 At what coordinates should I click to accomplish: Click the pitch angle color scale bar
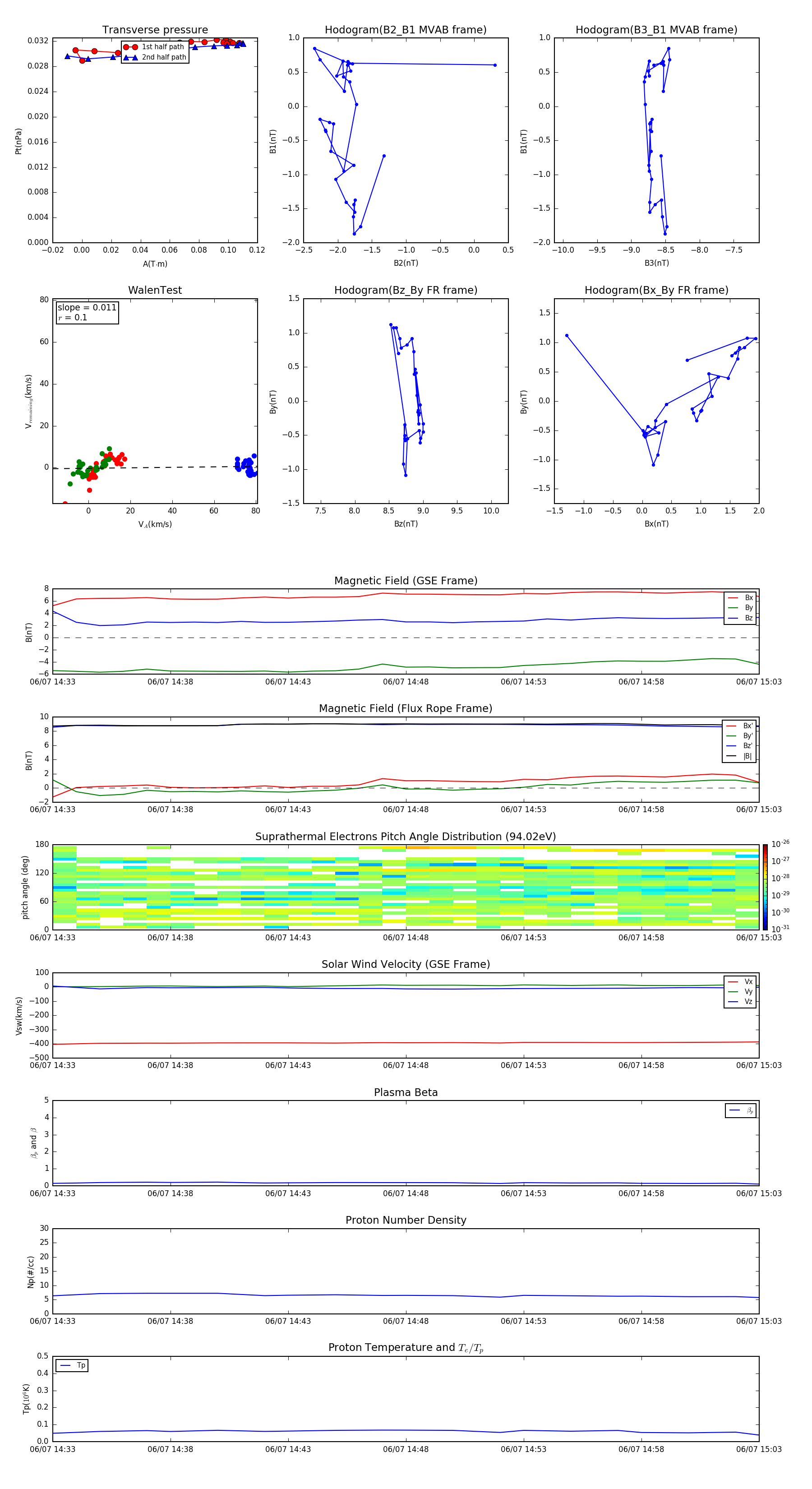coord(765,887)
